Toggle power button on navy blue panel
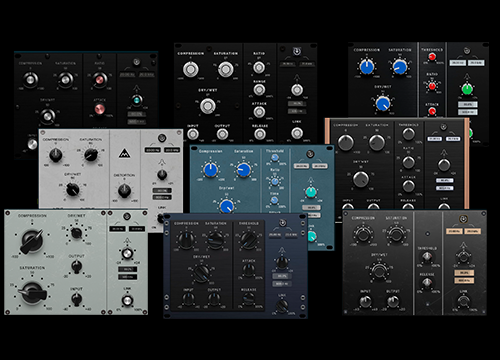The height and width of the screenshot is (360, 500). [x=283, y=223]
